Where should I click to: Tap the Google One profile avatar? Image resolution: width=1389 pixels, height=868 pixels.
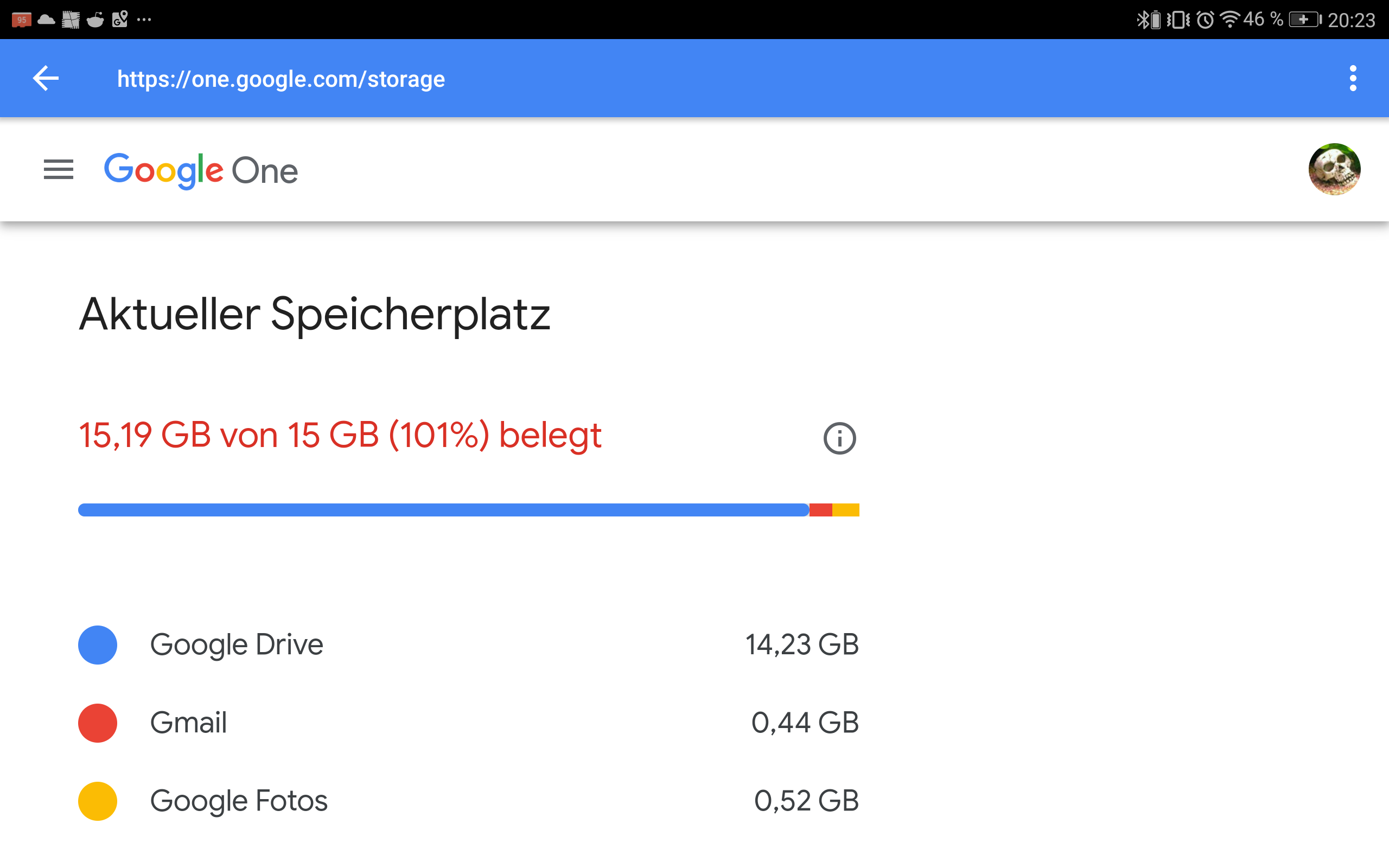[1335, 169]
